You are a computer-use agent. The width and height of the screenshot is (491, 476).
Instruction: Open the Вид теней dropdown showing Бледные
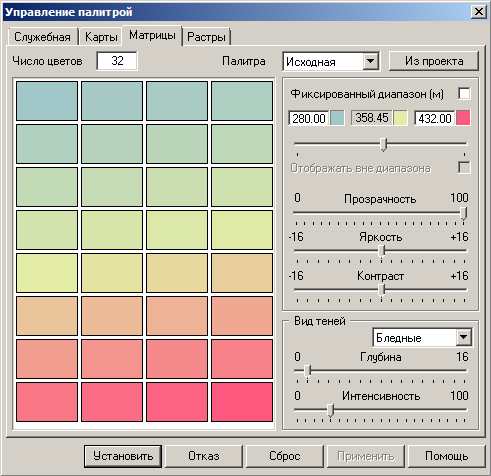tap(422, 338)
